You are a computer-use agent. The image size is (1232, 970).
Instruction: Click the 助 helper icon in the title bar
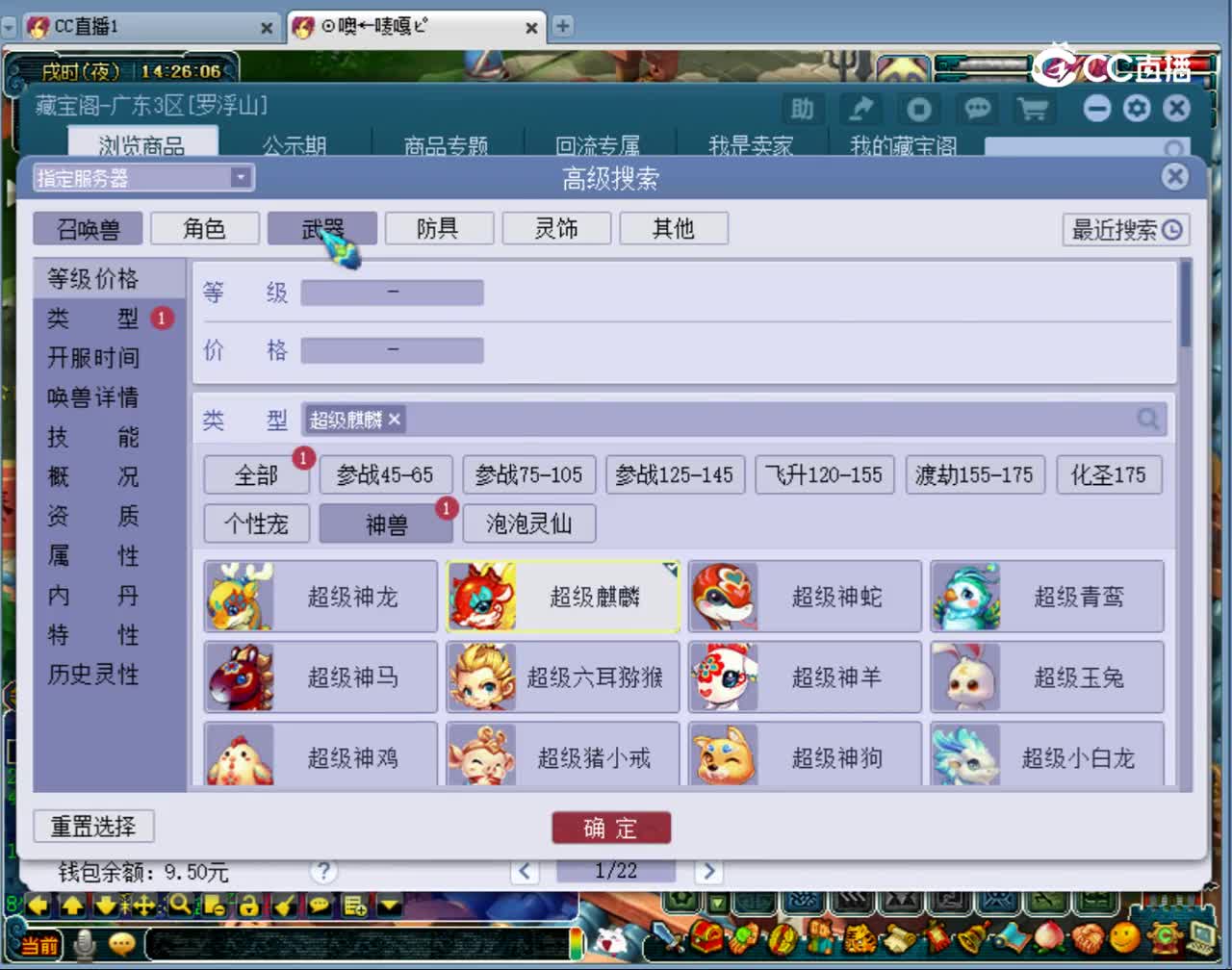pyautogui.click(x=802, y=109)
